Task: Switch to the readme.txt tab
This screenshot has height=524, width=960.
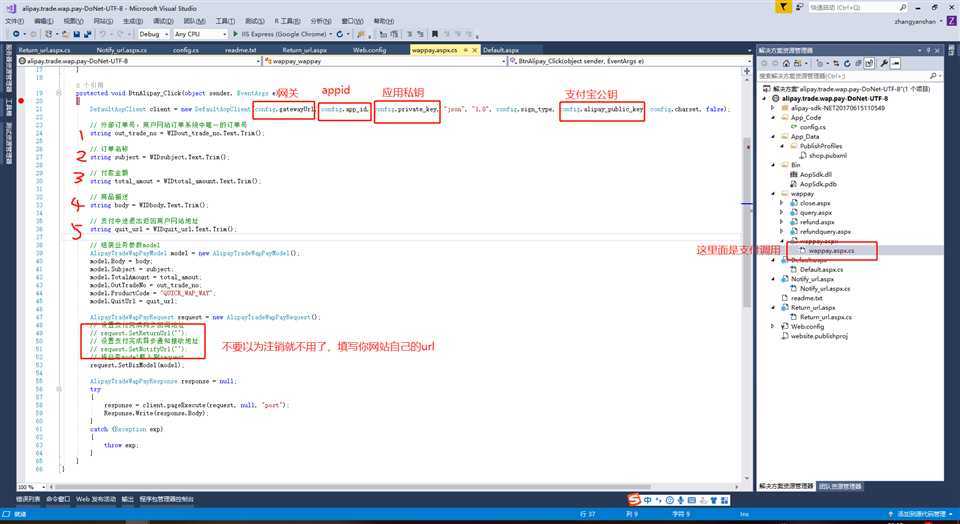Action: (240, 50)
